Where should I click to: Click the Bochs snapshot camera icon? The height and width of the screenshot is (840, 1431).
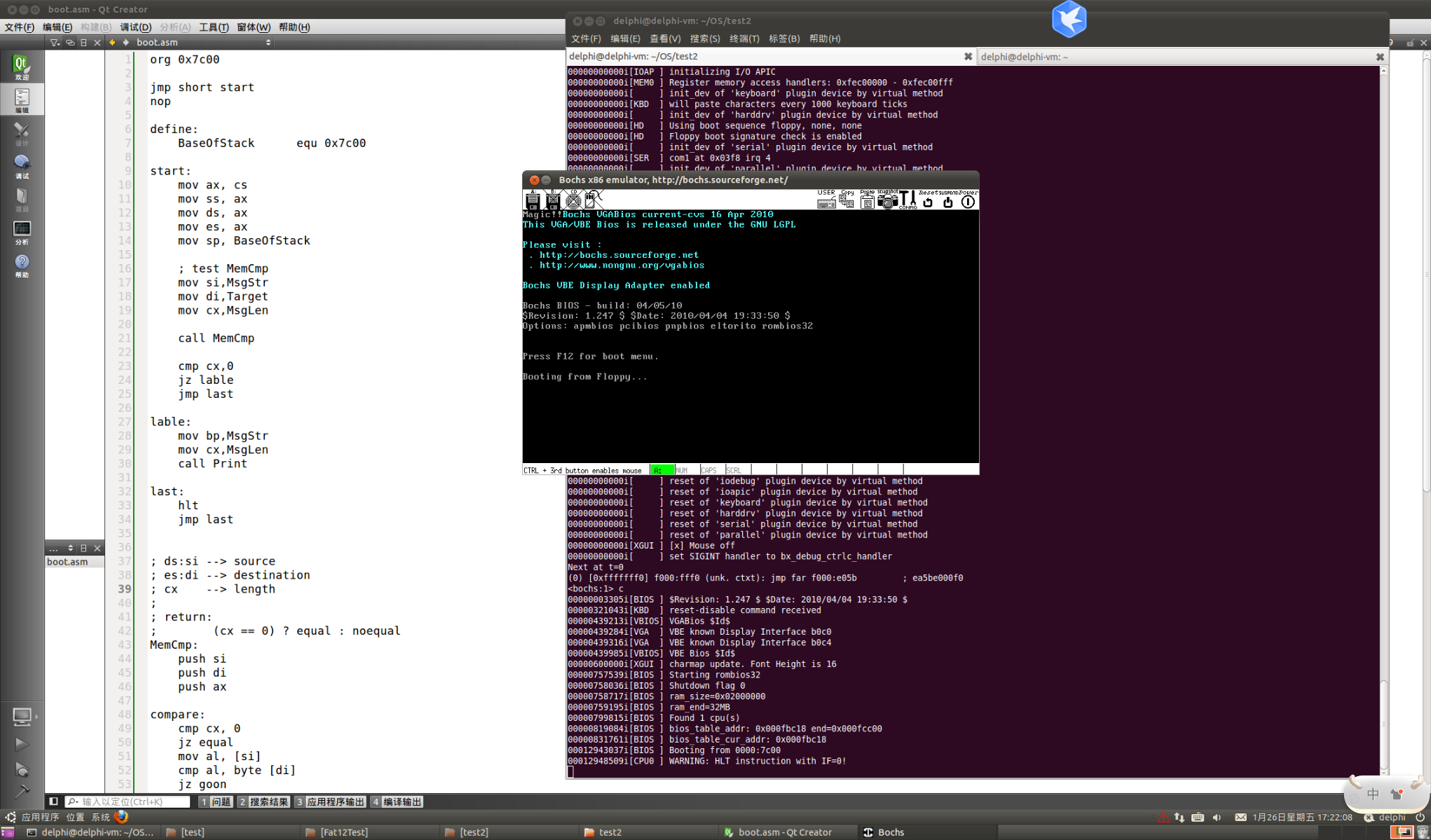[887, 202]
